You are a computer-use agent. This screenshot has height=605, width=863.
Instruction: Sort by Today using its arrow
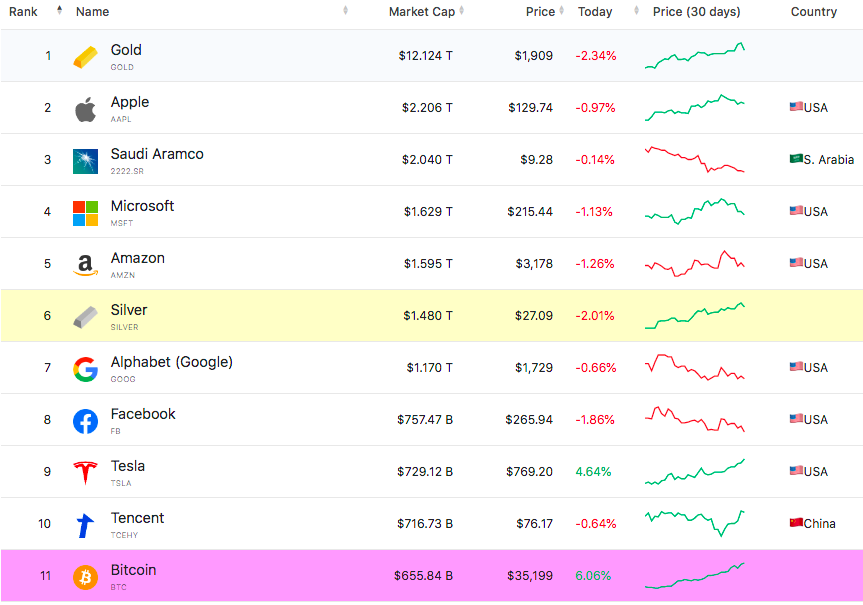(636, 10)
